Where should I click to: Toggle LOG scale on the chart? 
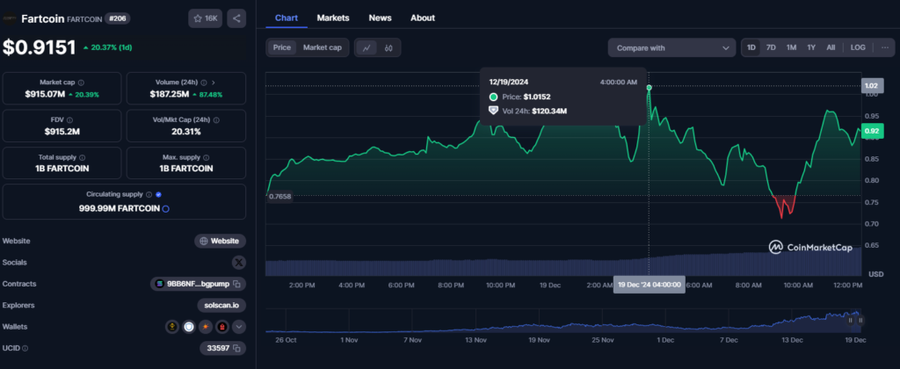(x=858, y=48)
